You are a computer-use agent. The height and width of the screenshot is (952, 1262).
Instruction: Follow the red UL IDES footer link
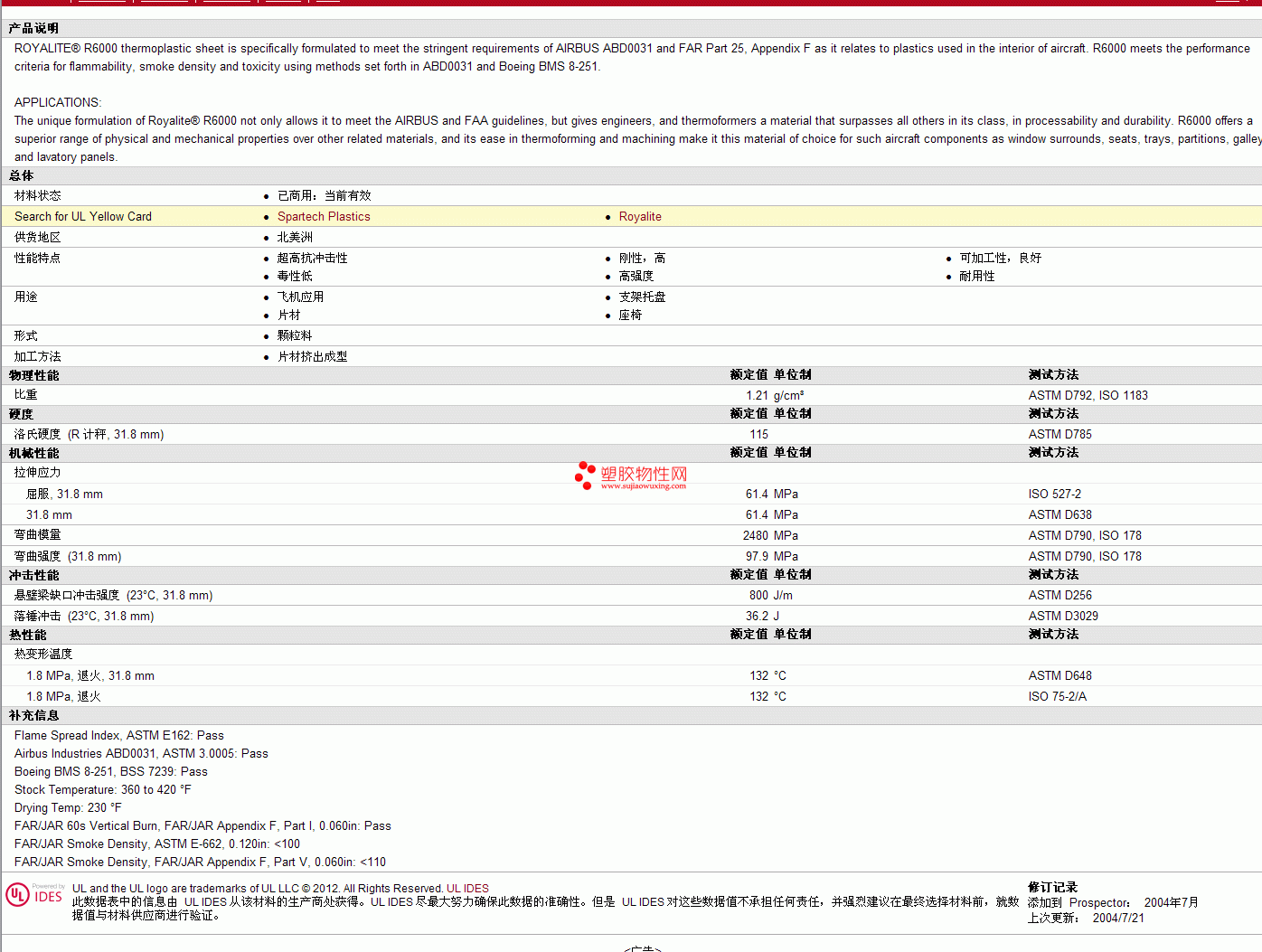467,889
